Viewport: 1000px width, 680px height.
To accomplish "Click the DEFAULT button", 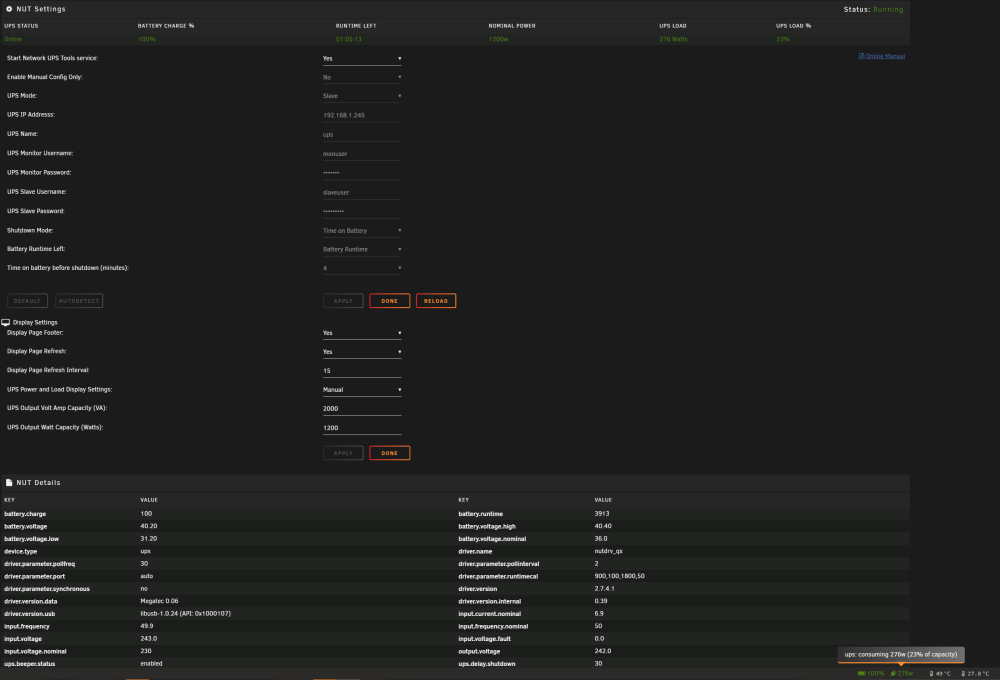I will point(27,301).
